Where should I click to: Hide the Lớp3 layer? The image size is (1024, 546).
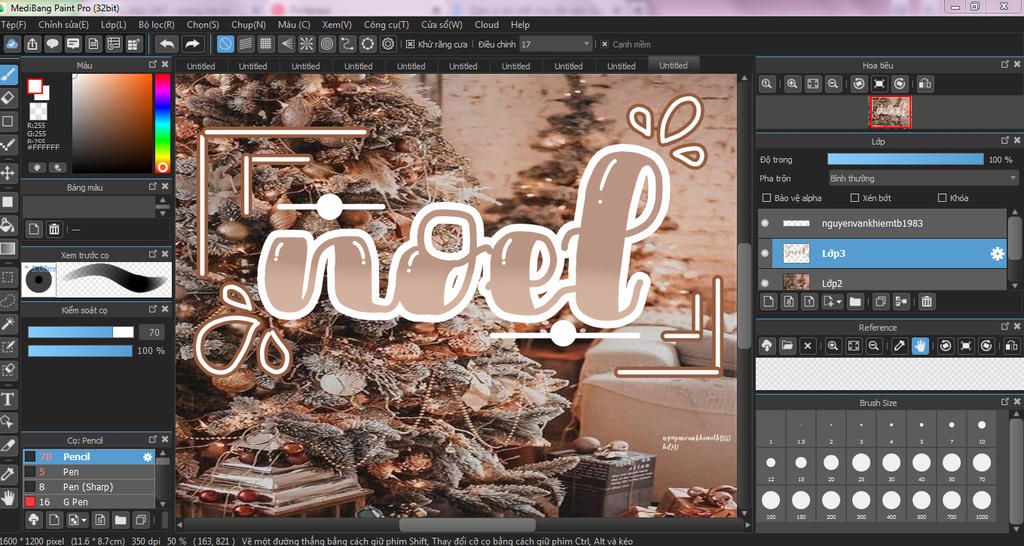click(x=765, y=253)
